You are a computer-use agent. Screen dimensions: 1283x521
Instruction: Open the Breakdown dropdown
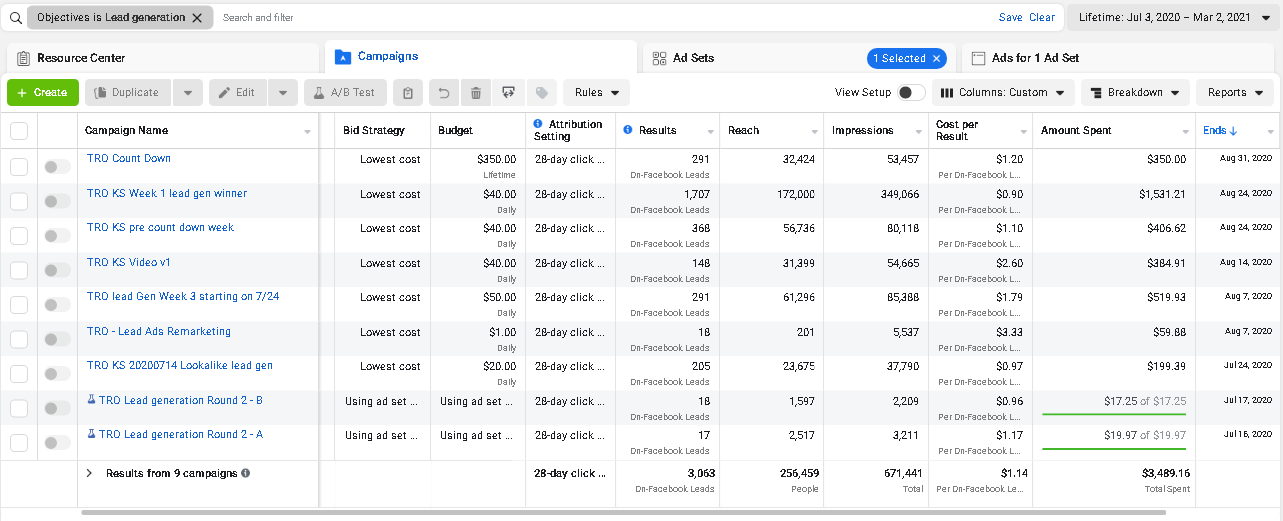1135,93
